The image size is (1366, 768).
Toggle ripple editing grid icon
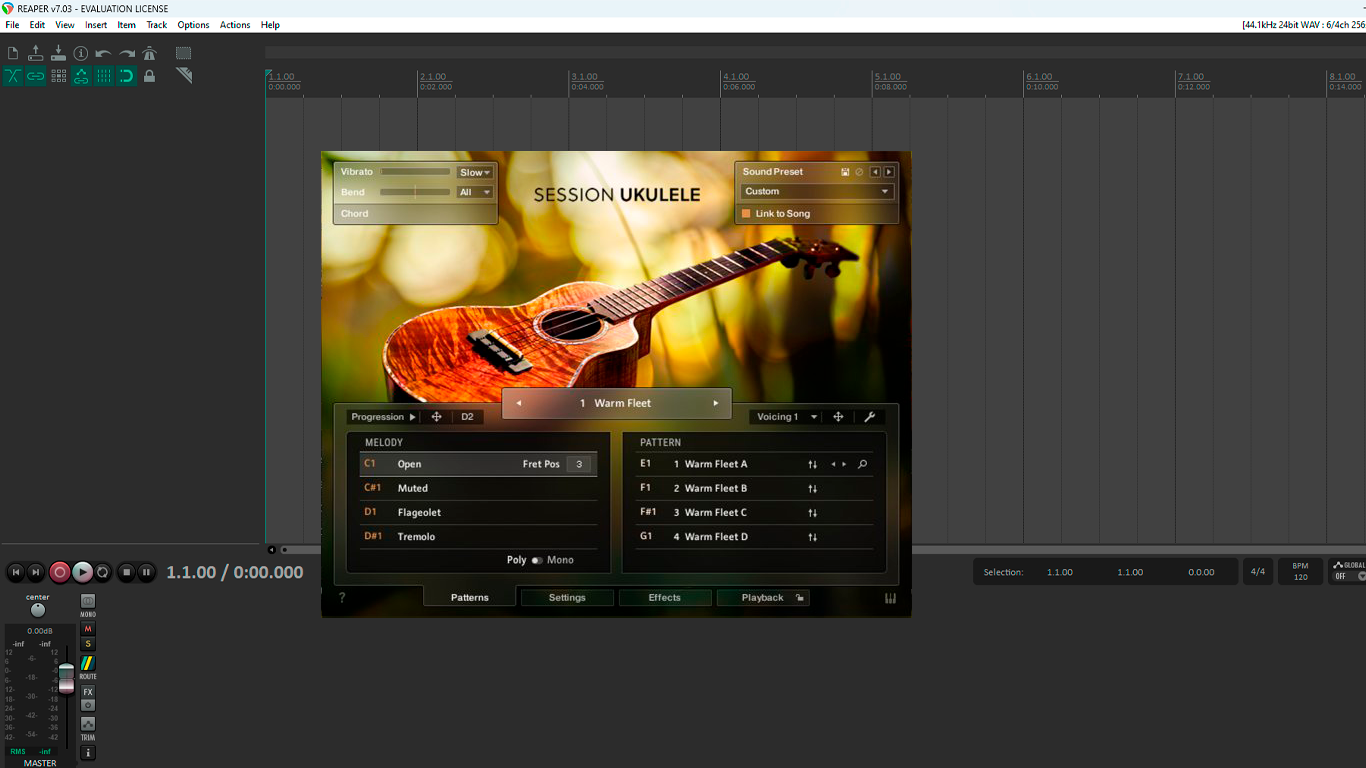tap(58, 76)
